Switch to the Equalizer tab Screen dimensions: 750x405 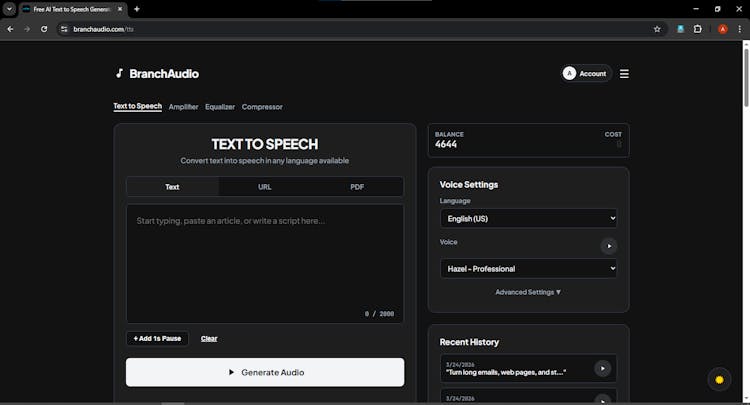220,107
